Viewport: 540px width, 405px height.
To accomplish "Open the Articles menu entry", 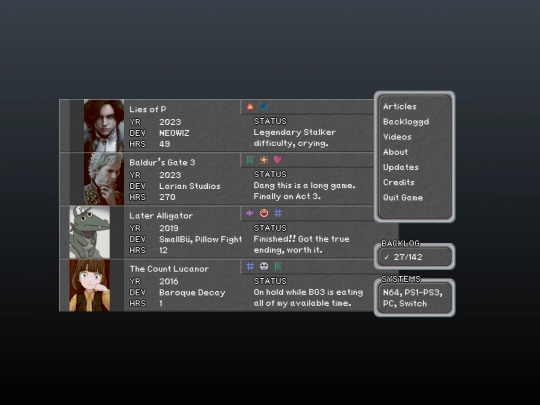I will pyautogui.click(x=400, y=106).
